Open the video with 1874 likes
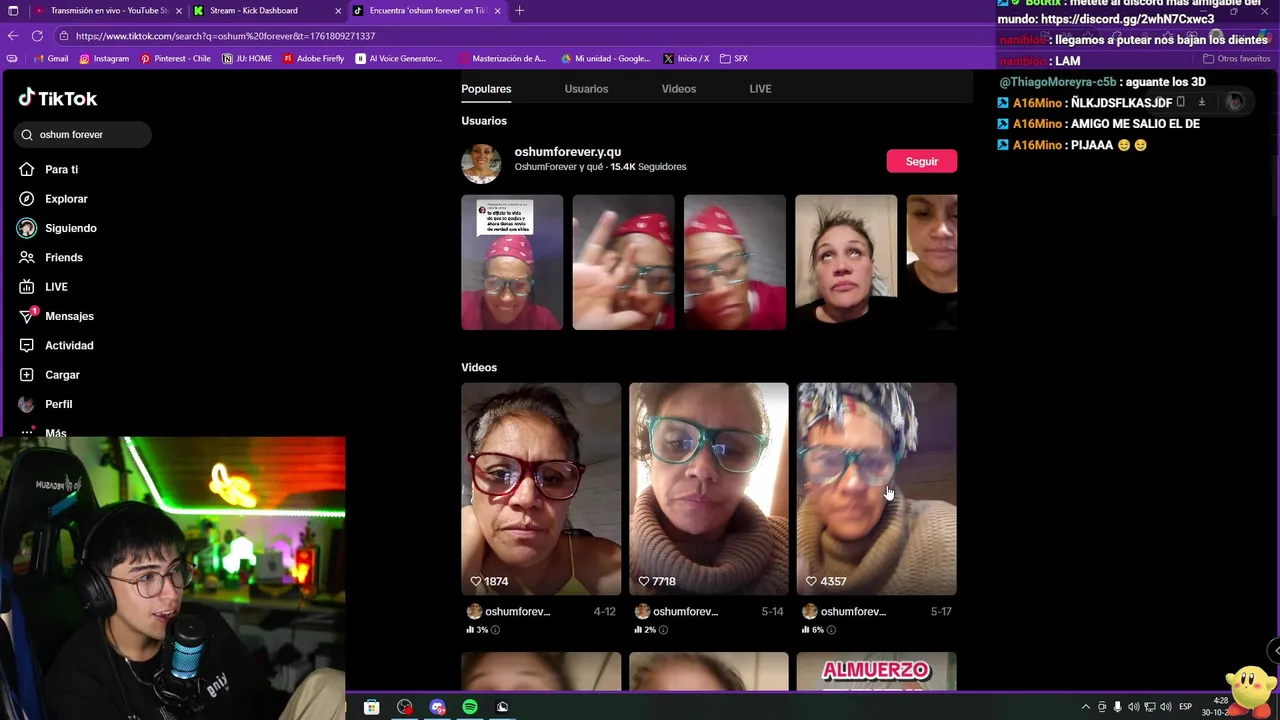Viewport: 1280px width, 720px height. click(541, 489)
